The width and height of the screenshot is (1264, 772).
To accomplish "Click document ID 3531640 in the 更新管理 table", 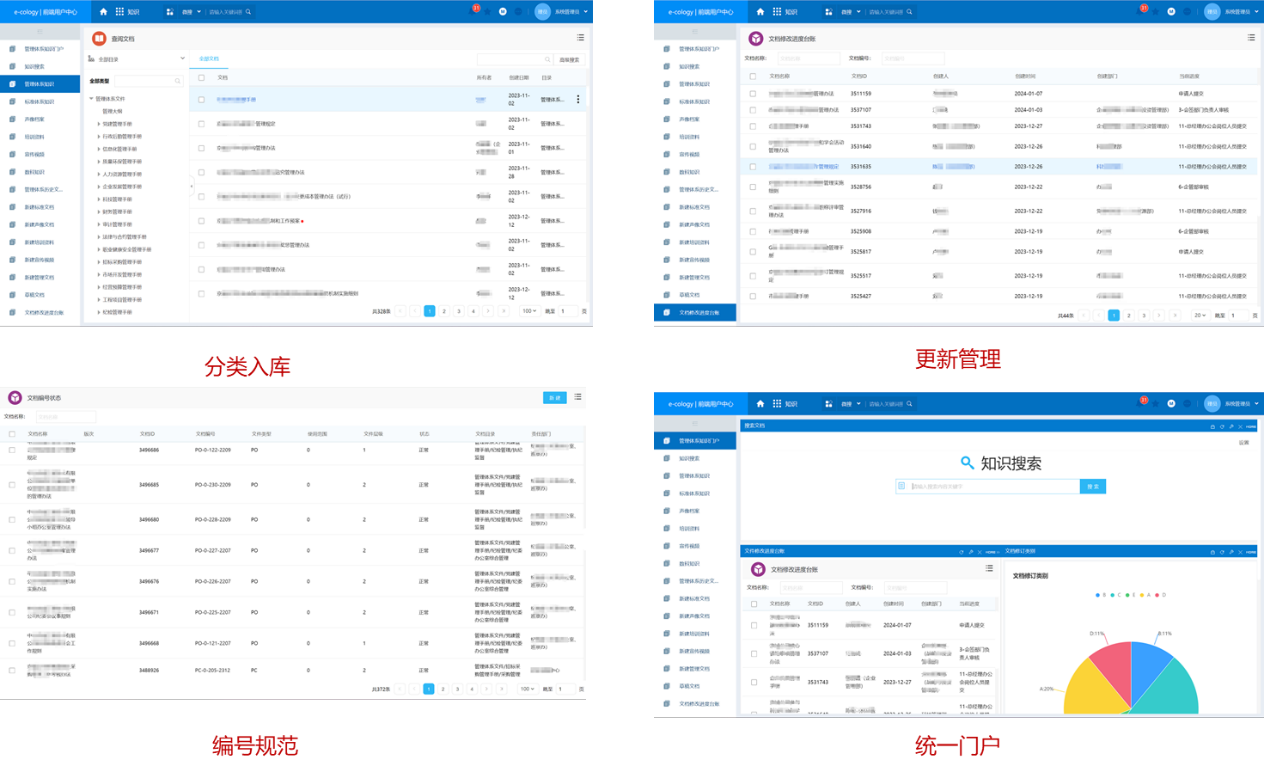I will 861,147.
